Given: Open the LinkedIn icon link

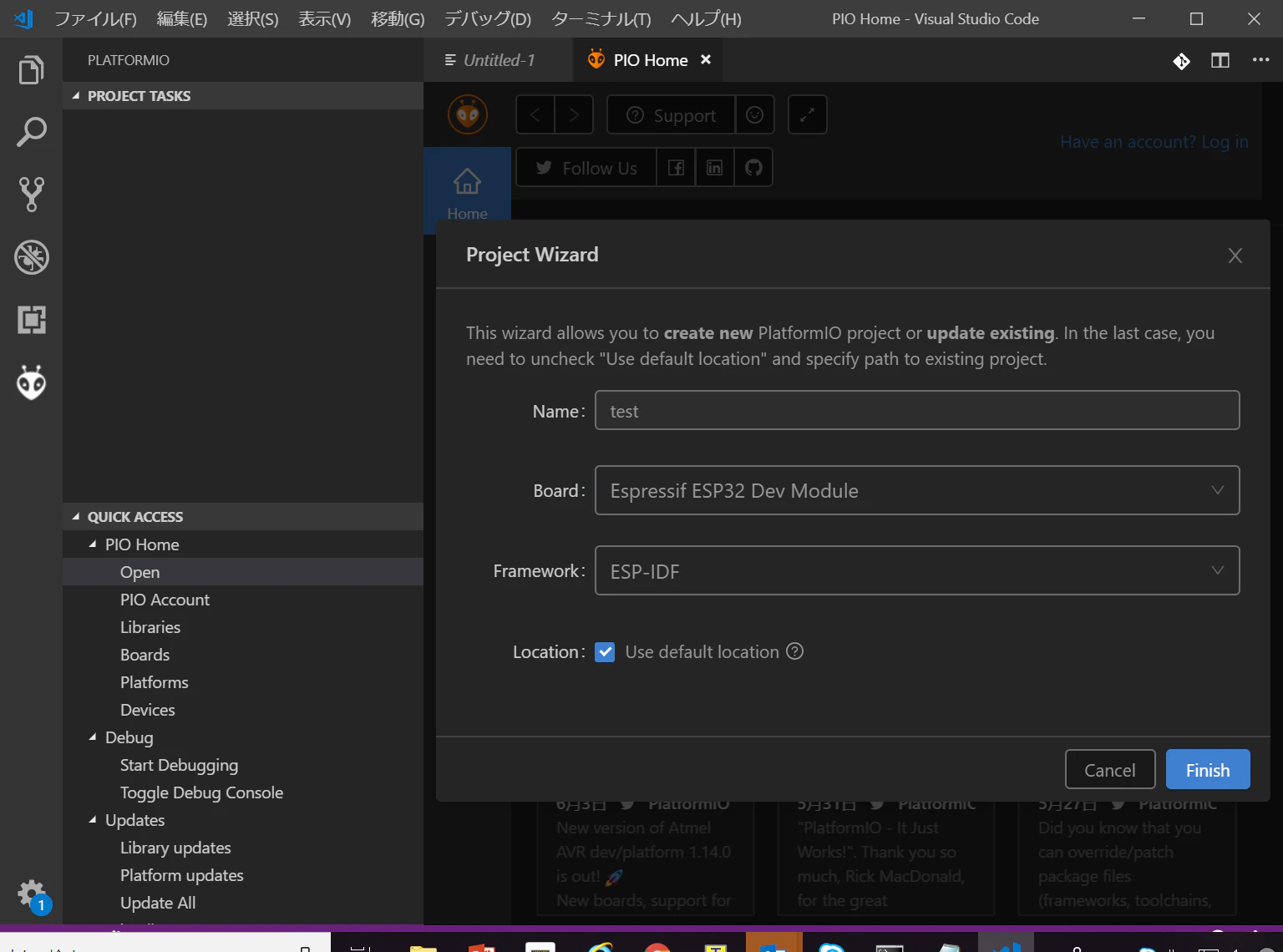Looking at the screenshot, I should pos(714,168).
